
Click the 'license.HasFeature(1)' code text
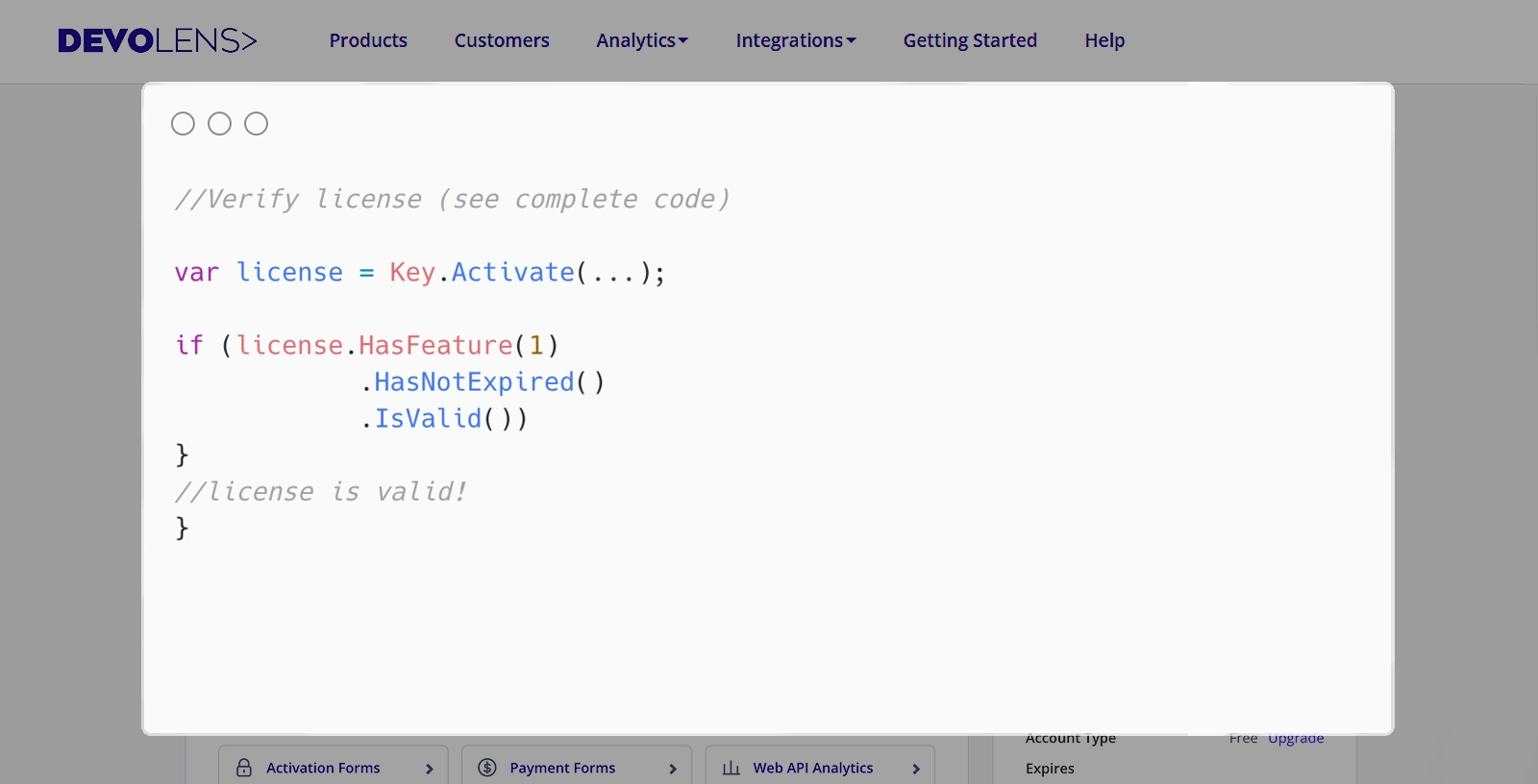397,345
